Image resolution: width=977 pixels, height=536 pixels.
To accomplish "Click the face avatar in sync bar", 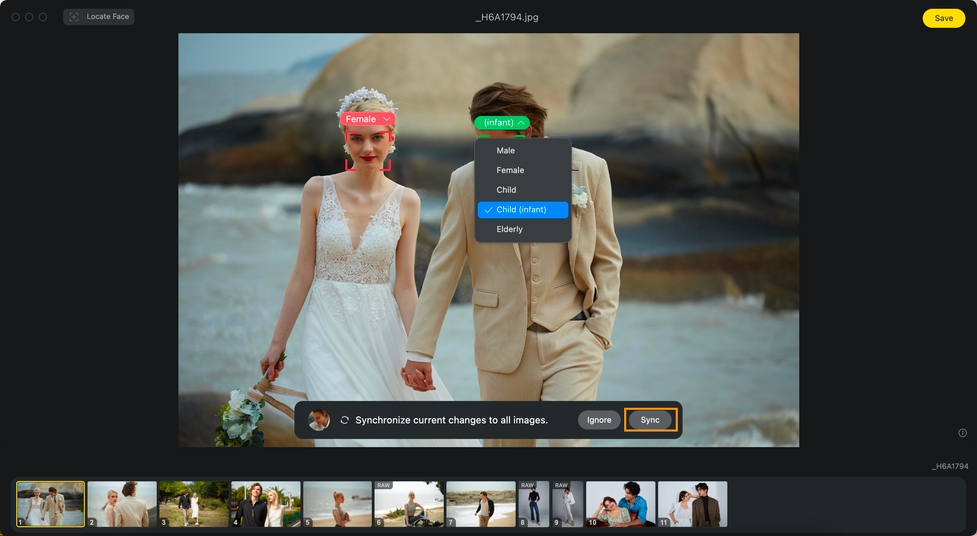I will point(319,420).
